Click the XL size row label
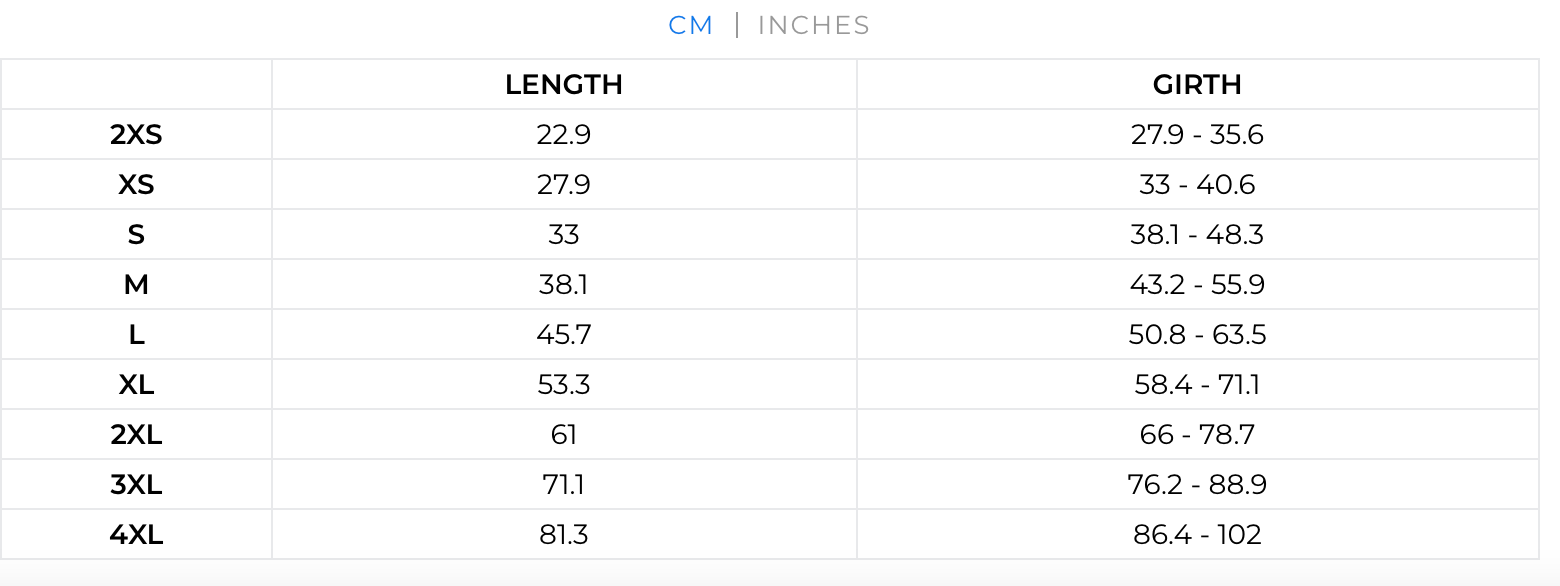 coord(136,385)
